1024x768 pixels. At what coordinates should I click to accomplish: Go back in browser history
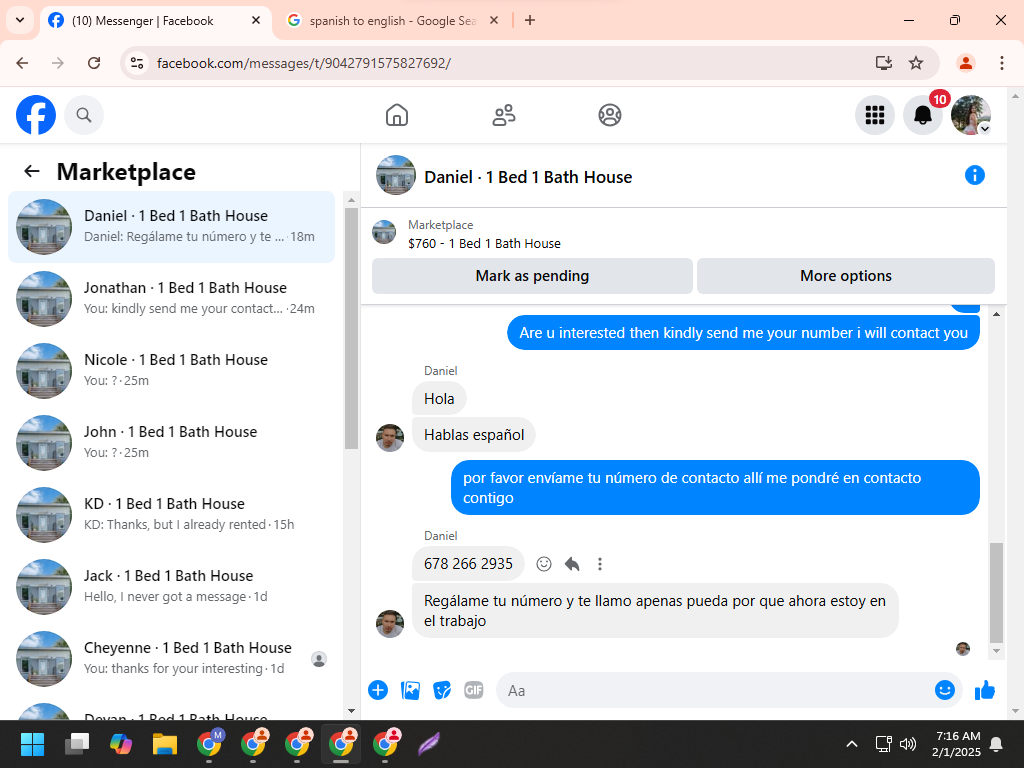click(22, 63)
